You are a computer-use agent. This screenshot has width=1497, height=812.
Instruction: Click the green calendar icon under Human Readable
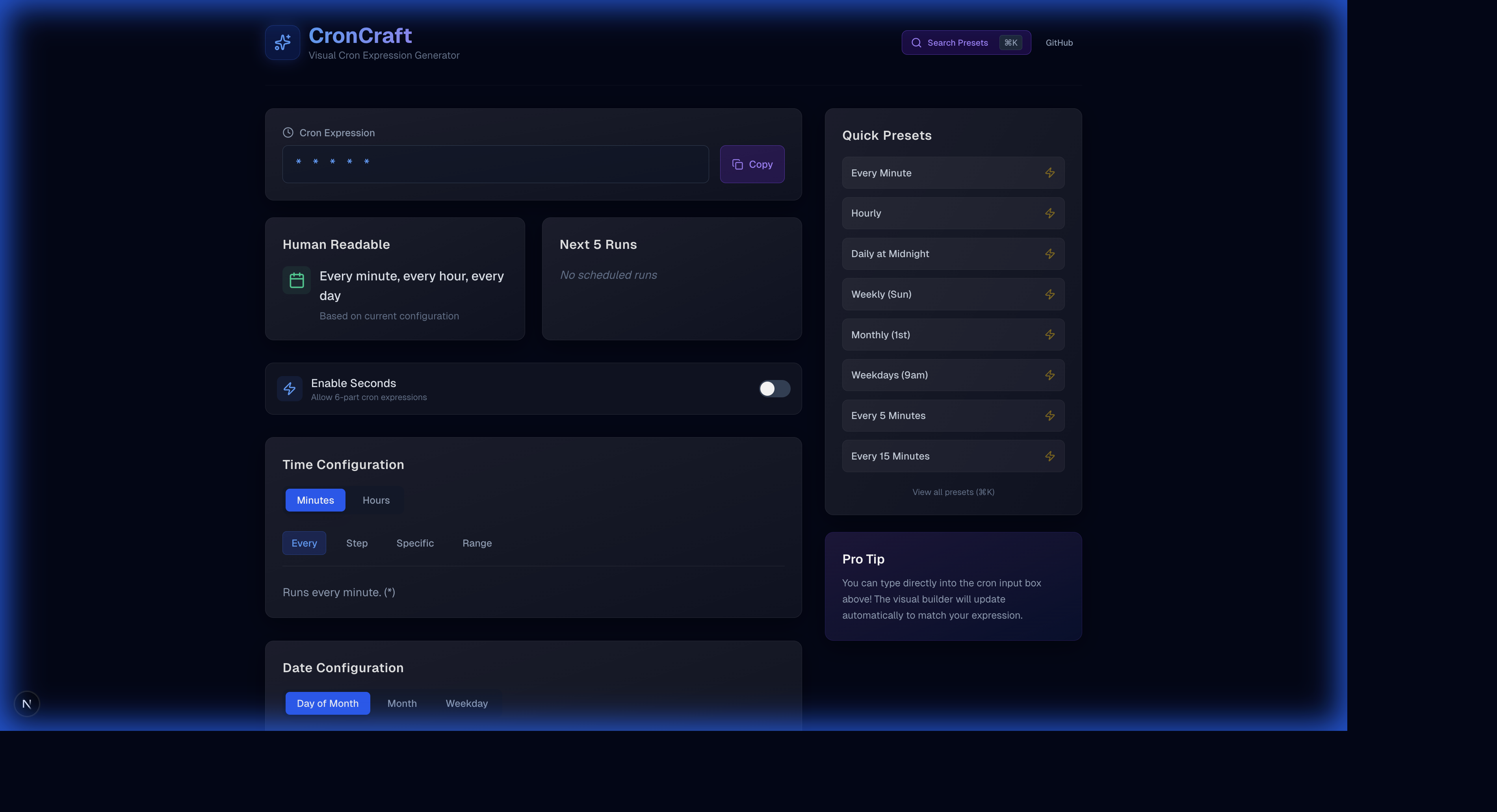pyautogui.click(x=296, y=280)
